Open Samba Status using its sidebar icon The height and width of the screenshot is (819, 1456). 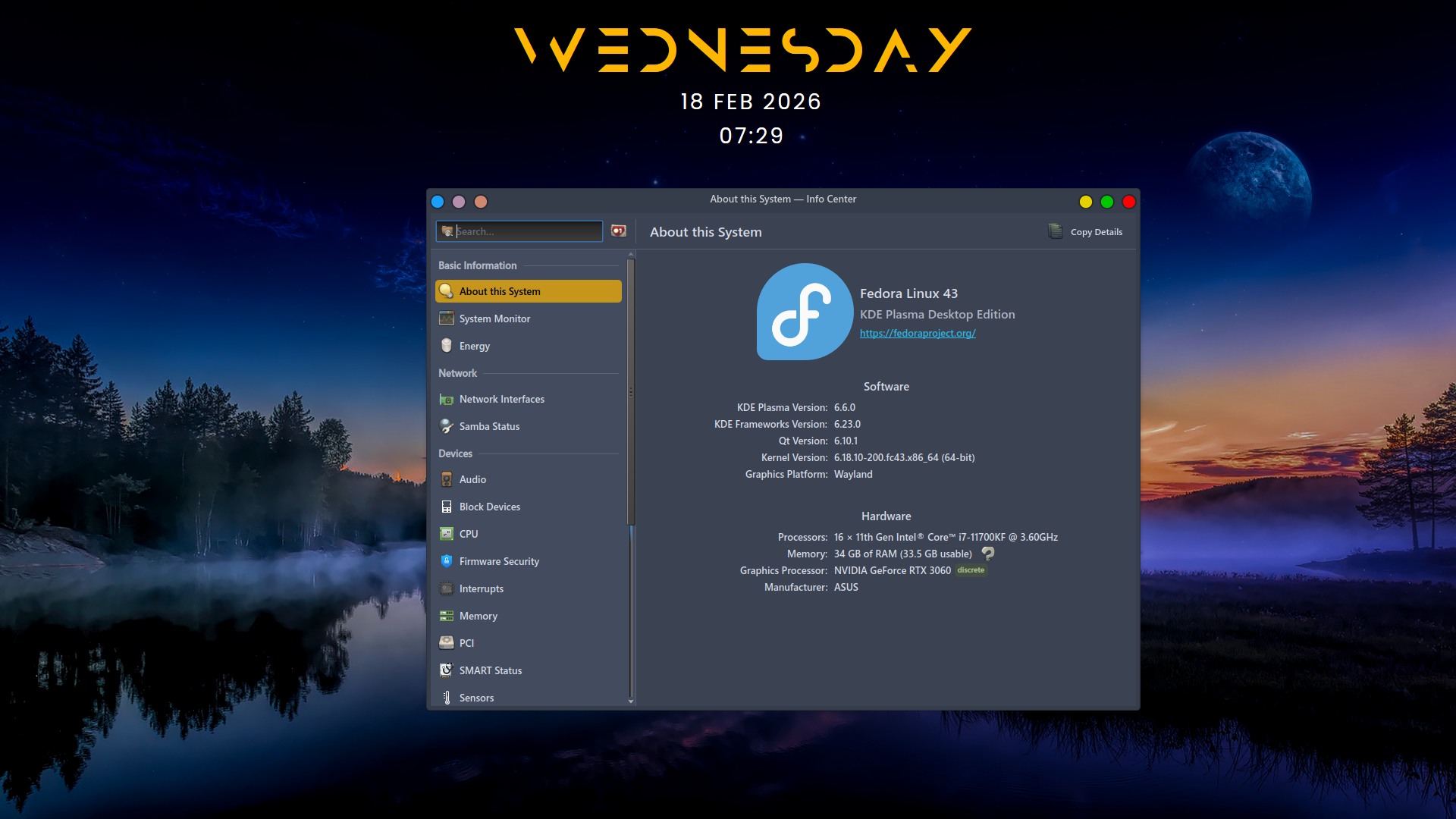pos(447,426)
